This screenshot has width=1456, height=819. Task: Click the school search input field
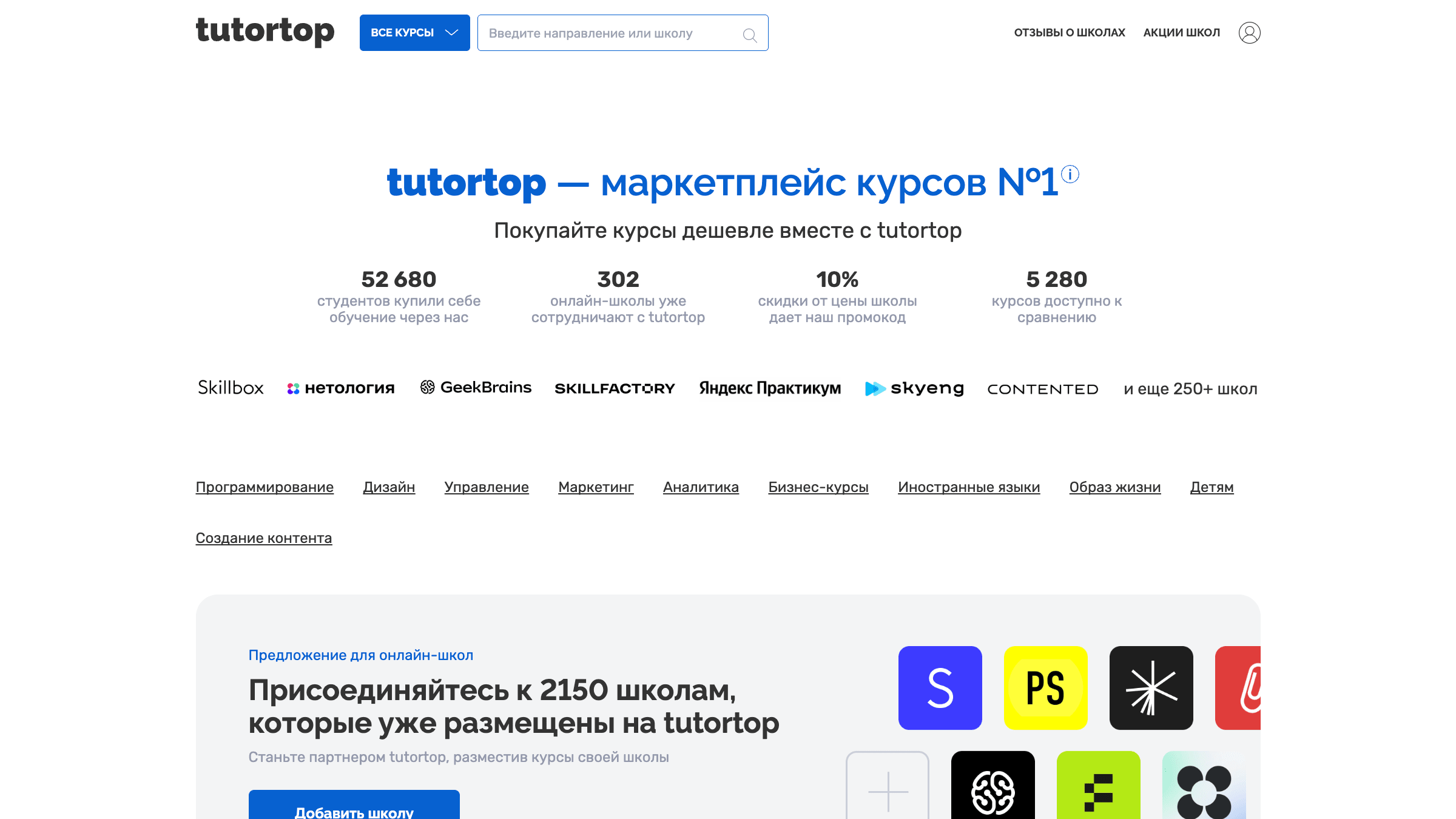(x=607, y=33)
